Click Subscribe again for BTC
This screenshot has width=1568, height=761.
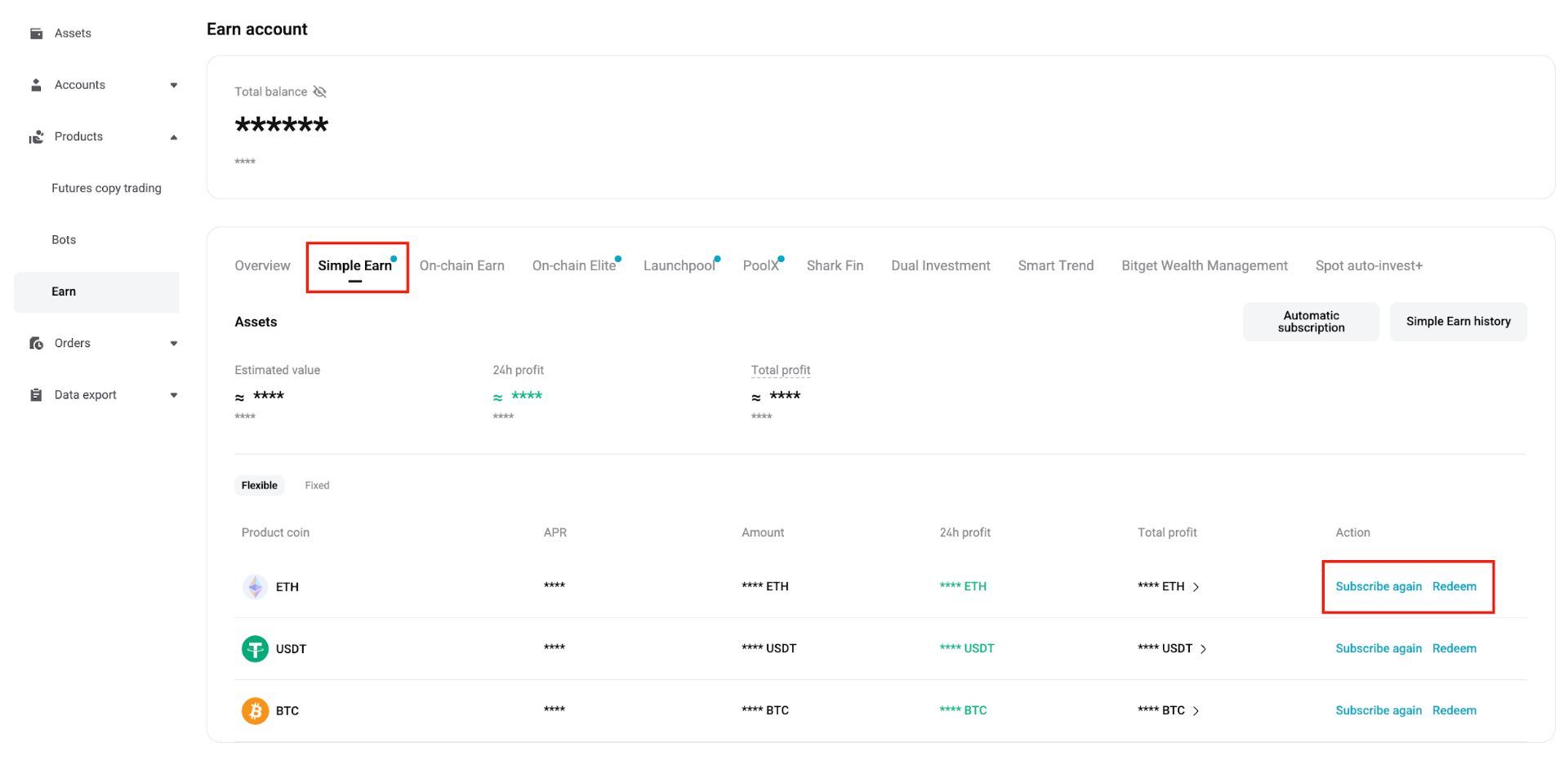click(x=1379, y=710)
